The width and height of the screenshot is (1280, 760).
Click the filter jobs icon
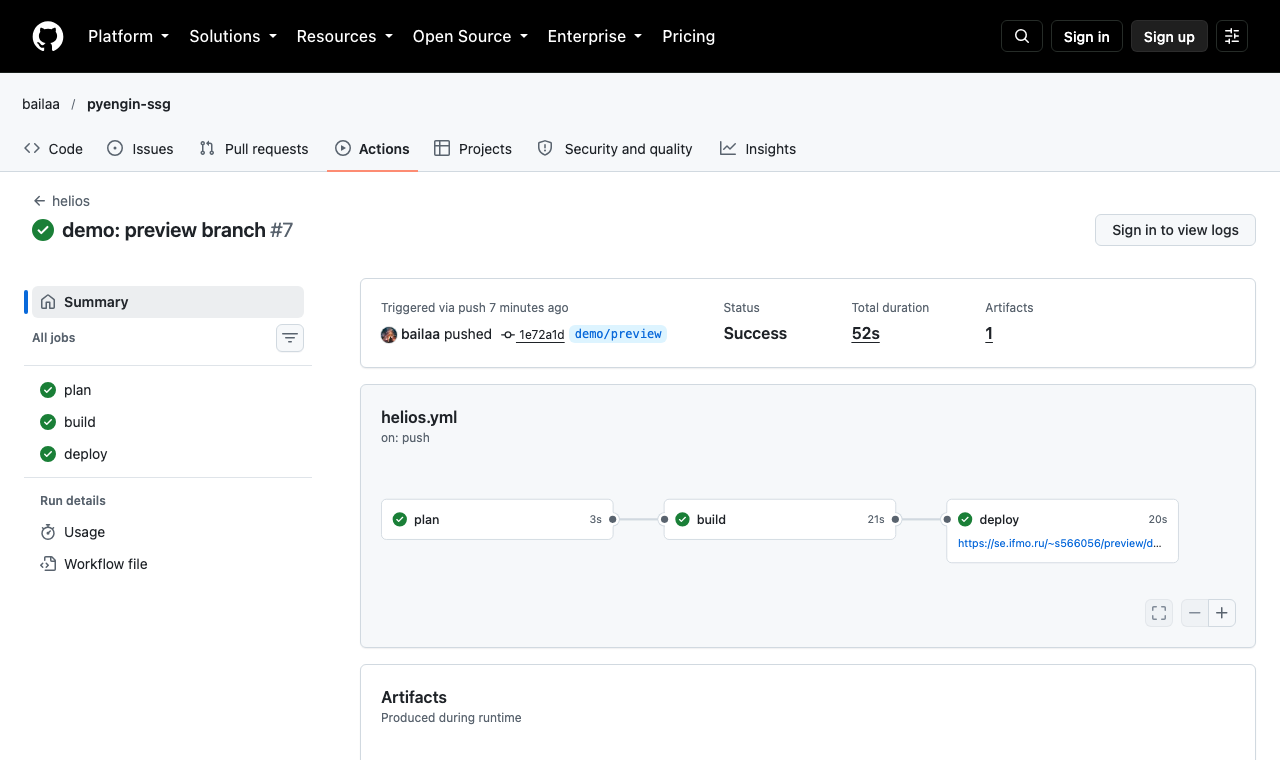point(290,338)
